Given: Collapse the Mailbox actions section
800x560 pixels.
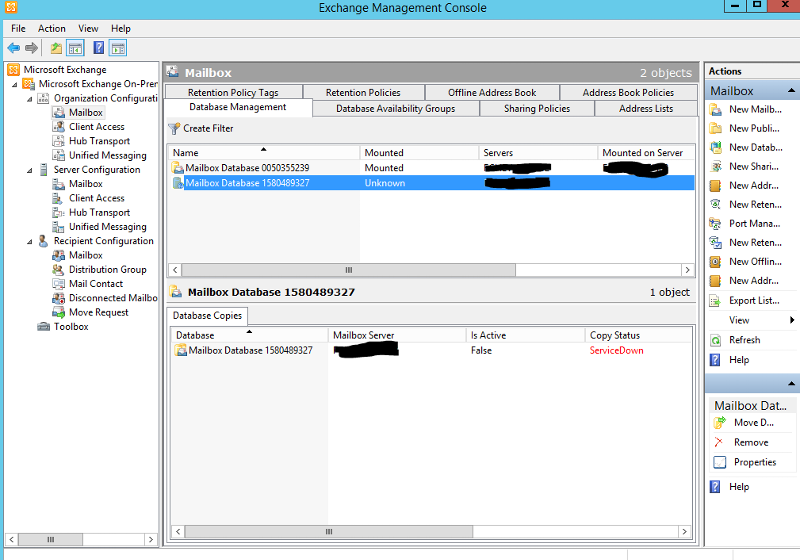Looking at the screenshot, I should (791, 91).
